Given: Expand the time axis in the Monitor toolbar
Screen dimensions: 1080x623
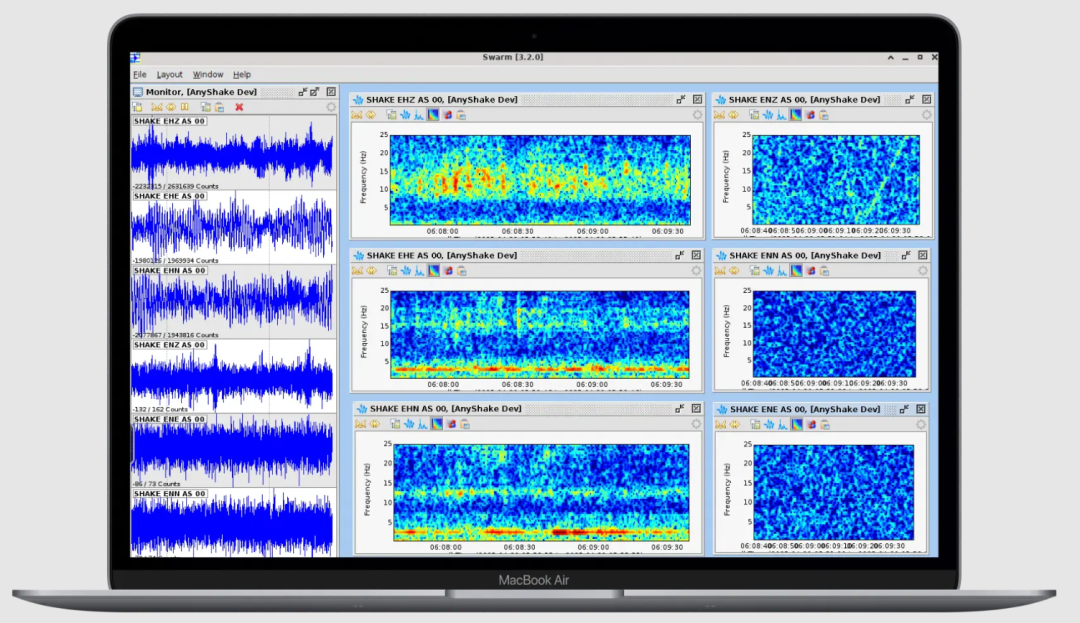Looking at the screenshot, I should (x=170, y=107).
